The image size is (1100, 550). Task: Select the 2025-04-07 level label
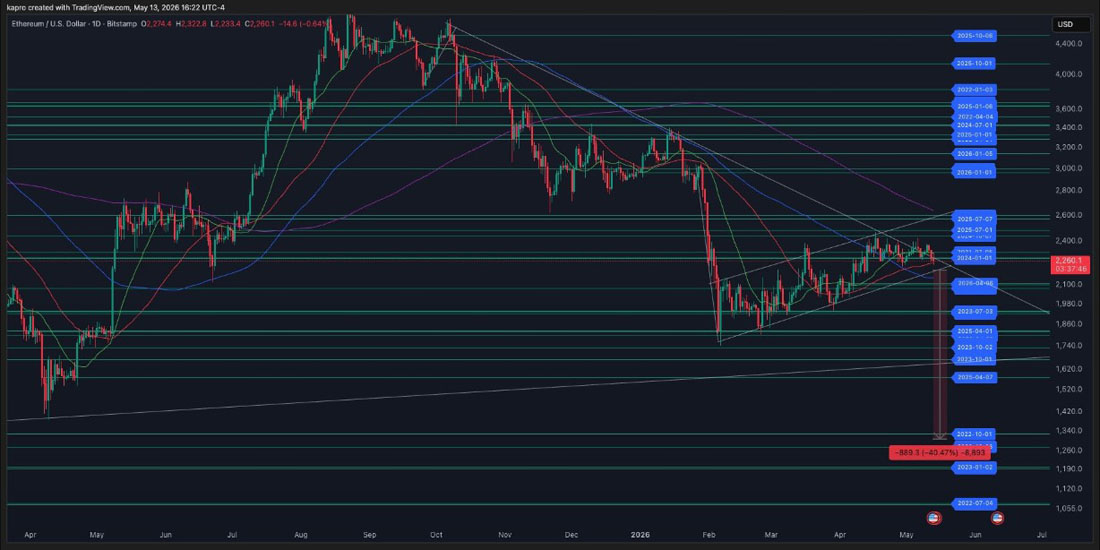975,377
